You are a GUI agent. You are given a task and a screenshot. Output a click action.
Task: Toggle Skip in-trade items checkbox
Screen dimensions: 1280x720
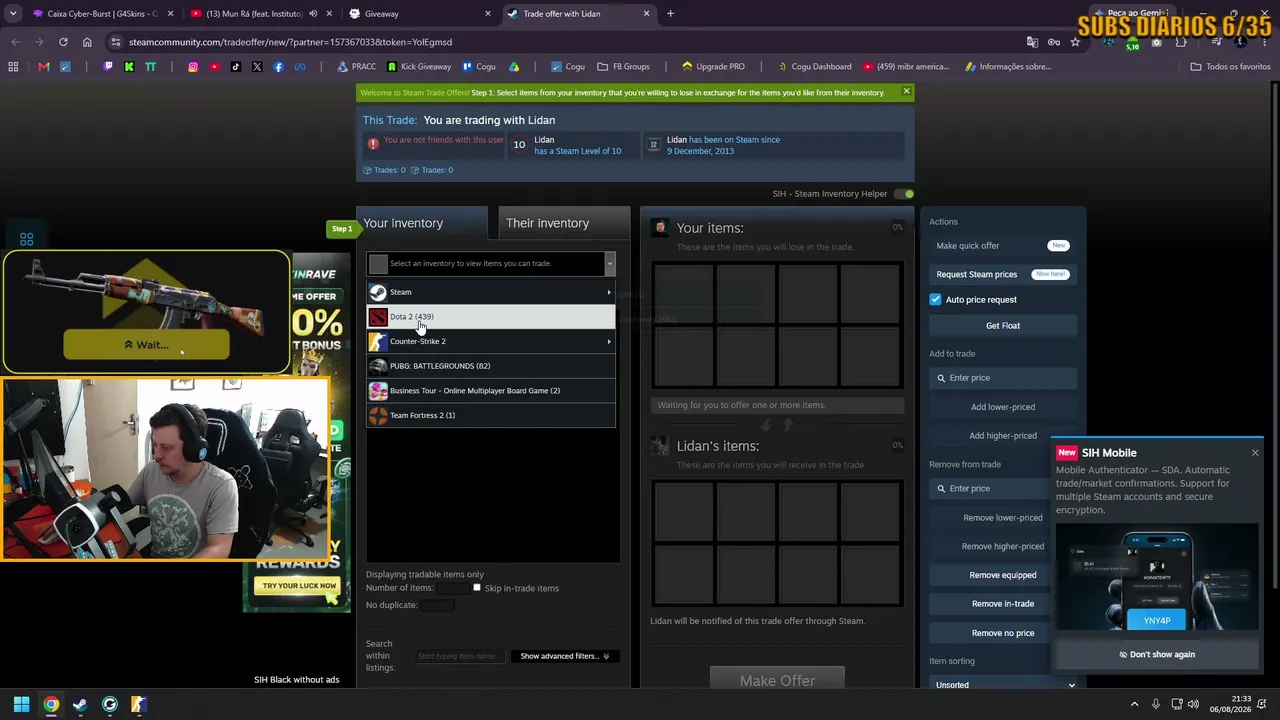477,588
